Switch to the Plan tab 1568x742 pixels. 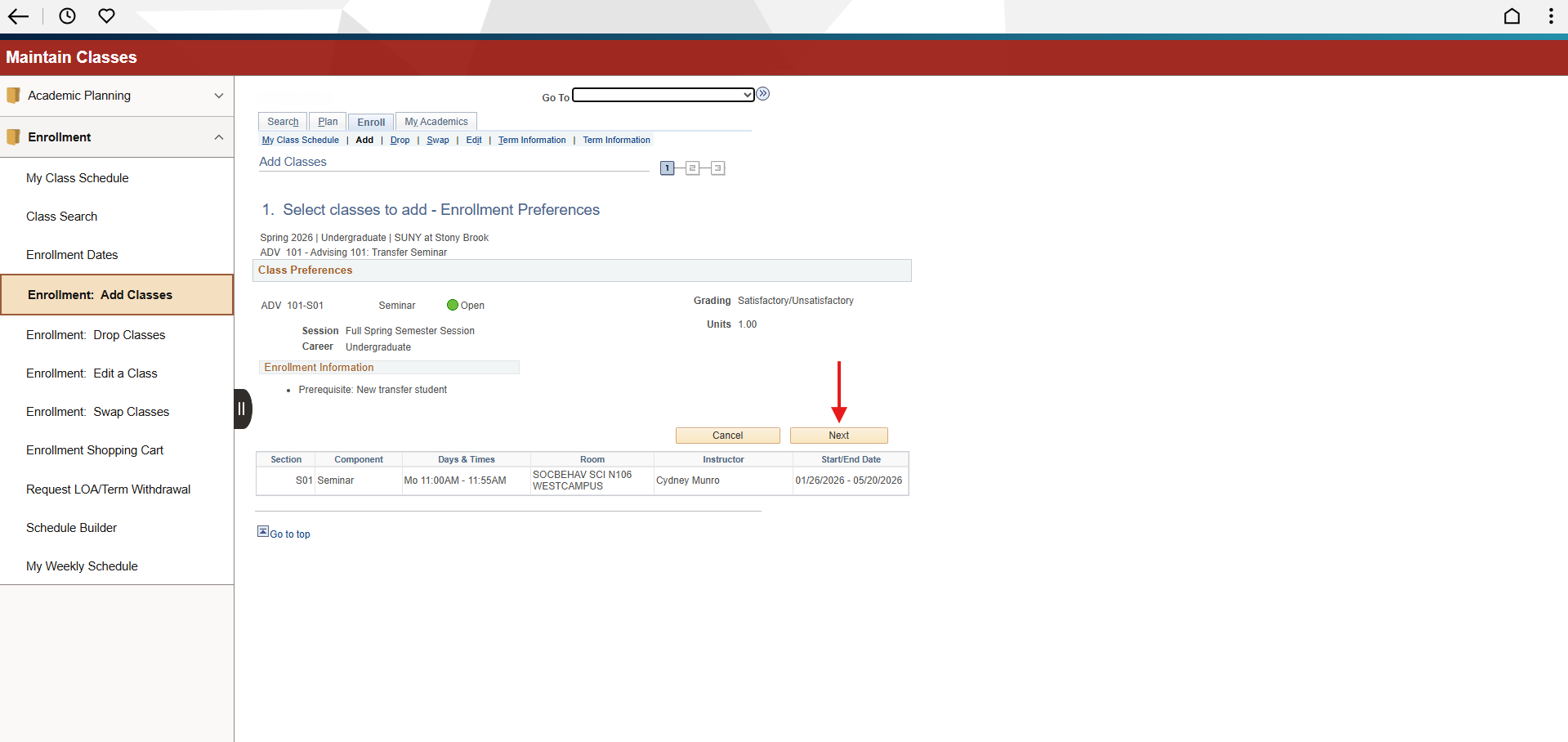click(328, 122)
